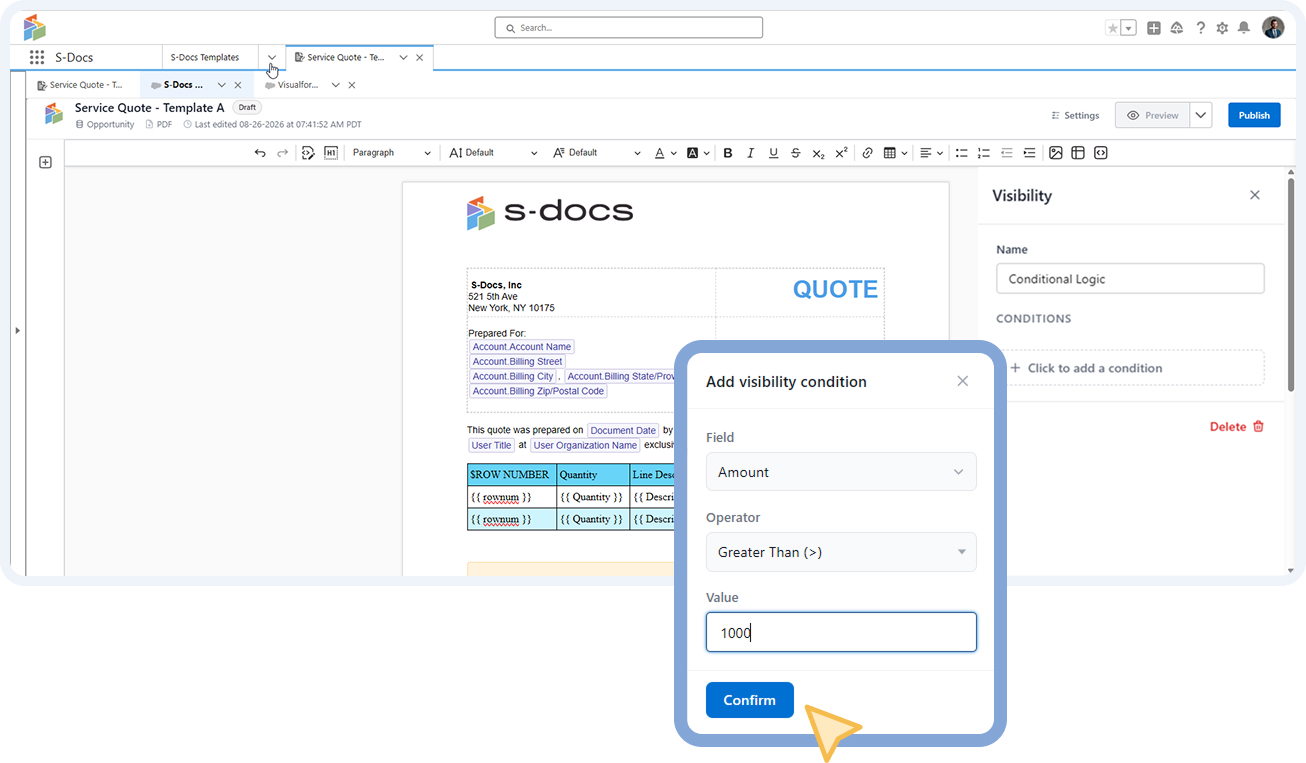Open the app launcher dots grid
This screenshot has width=1306, height=763.
pyautogui.click(x=37, y=58)
